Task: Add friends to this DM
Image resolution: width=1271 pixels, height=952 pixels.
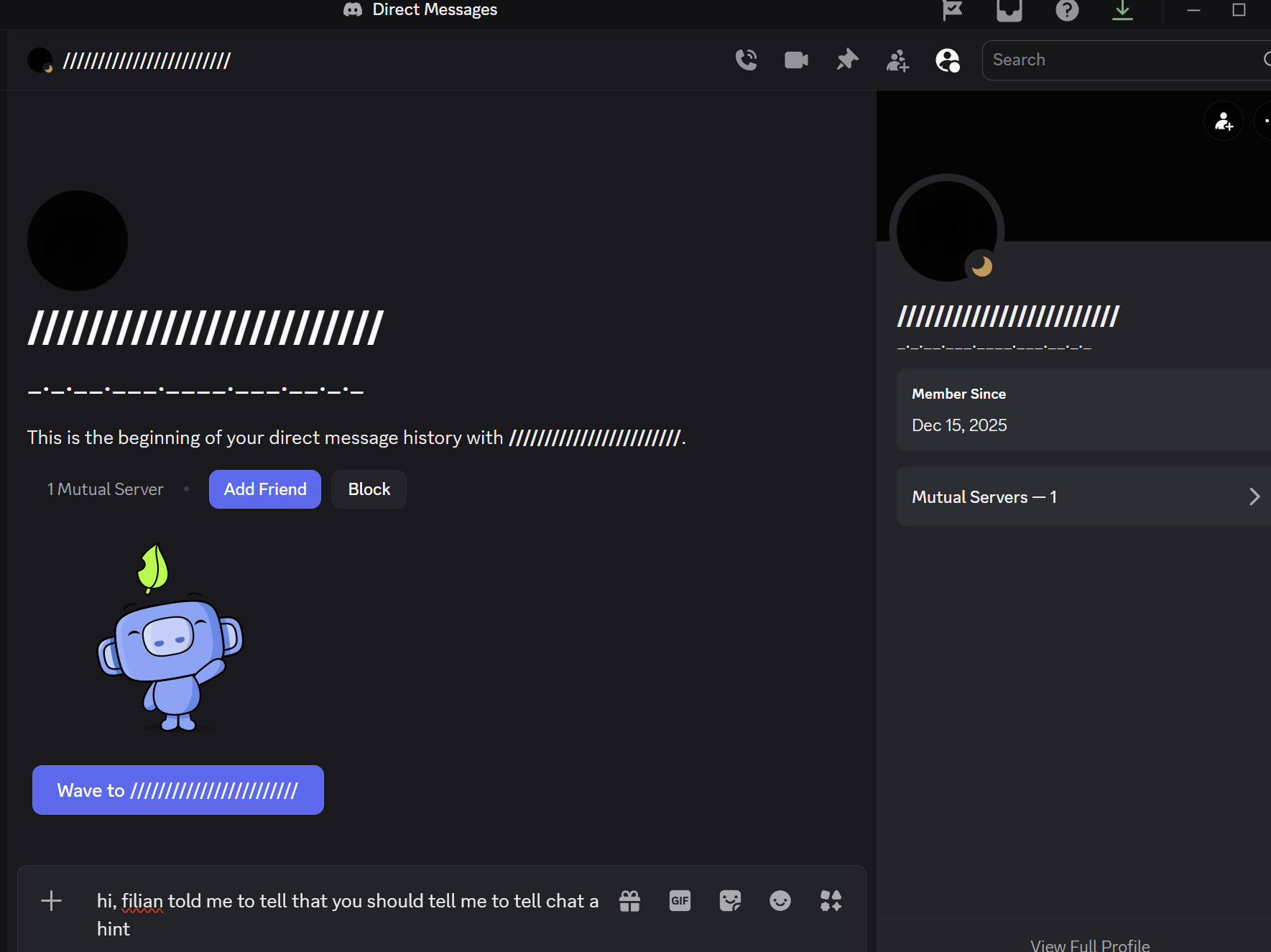Action: pos(897,60)
